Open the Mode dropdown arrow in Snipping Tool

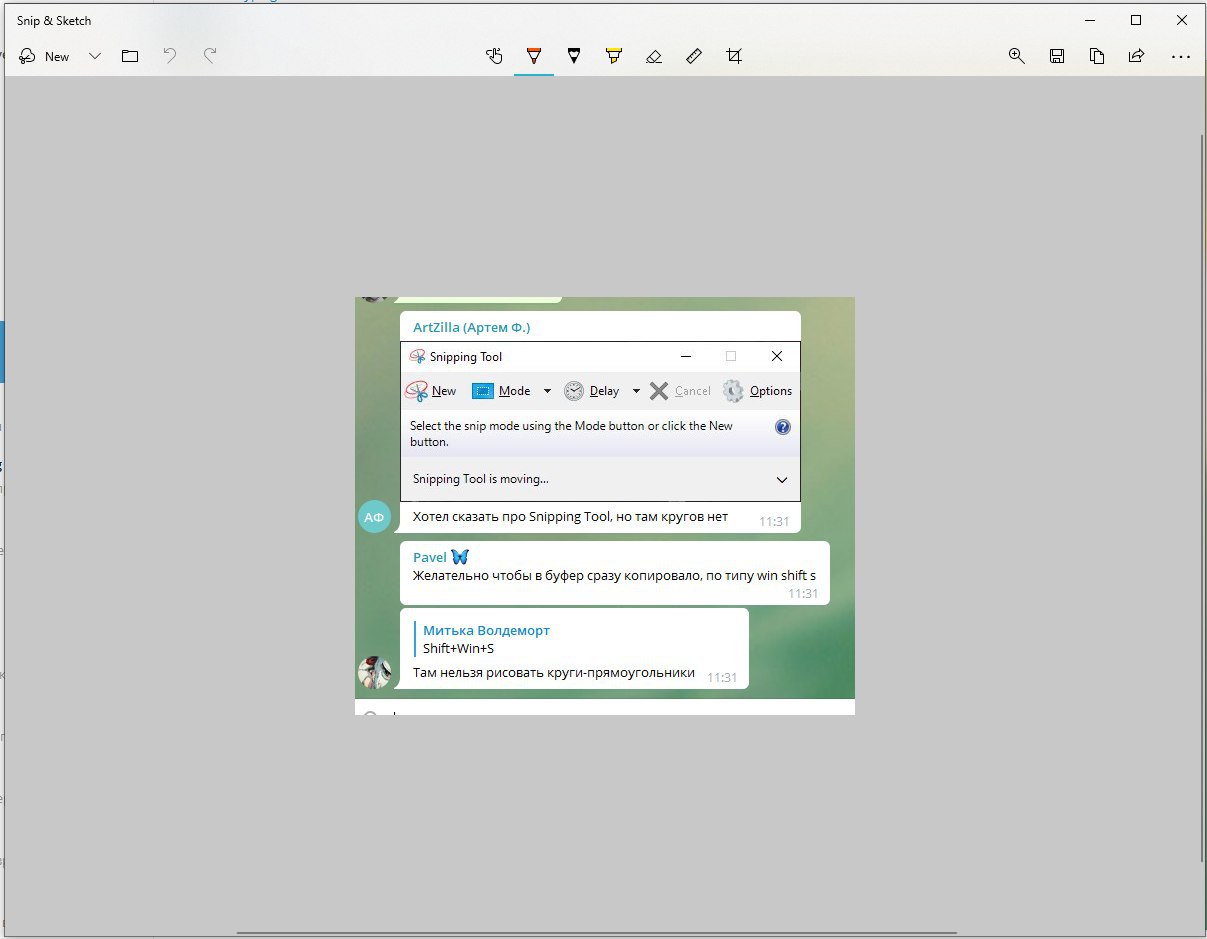(547, 391)
